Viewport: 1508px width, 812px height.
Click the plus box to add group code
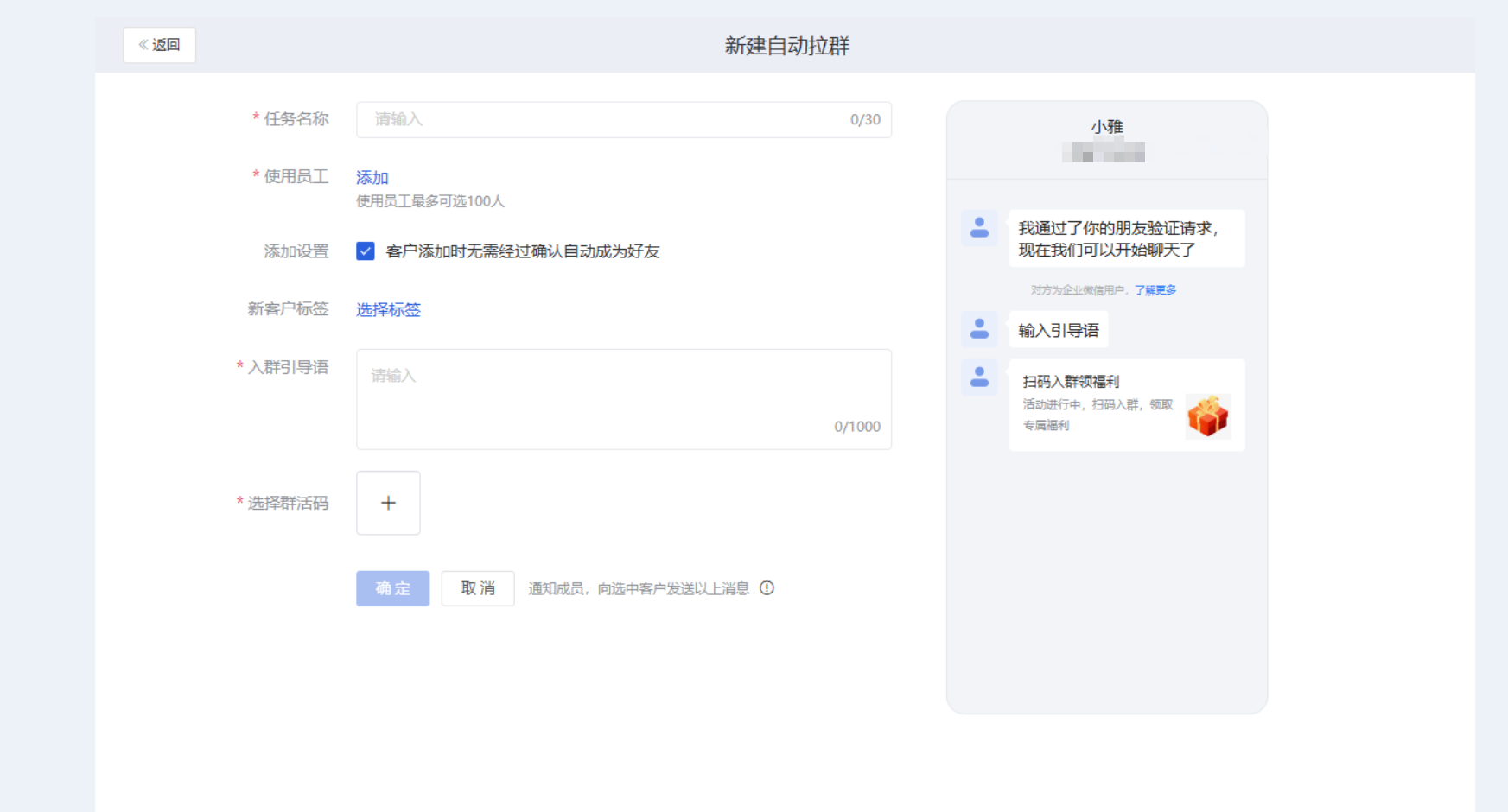tap(388, 503)
